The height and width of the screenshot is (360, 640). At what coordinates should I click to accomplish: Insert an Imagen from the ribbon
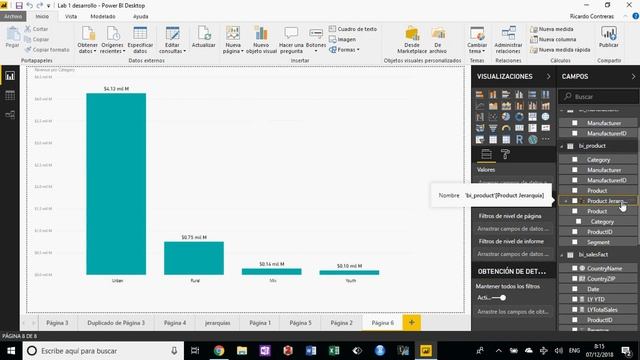pos(342,39)
